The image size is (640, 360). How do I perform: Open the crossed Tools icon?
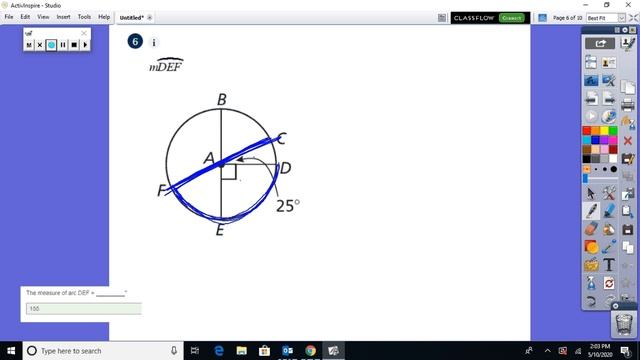(x=609, y=193)
